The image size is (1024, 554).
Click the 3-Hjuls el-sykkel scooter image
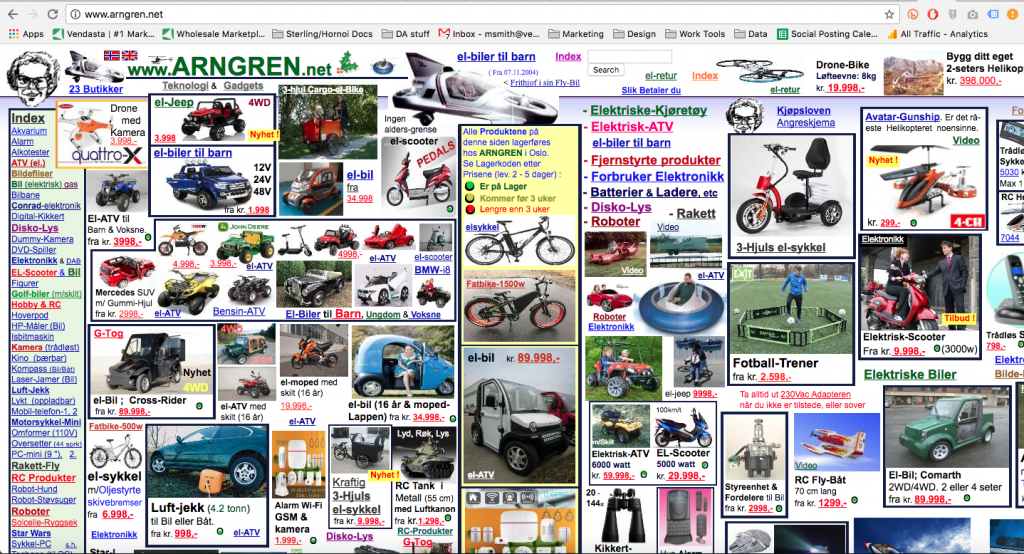790,188
